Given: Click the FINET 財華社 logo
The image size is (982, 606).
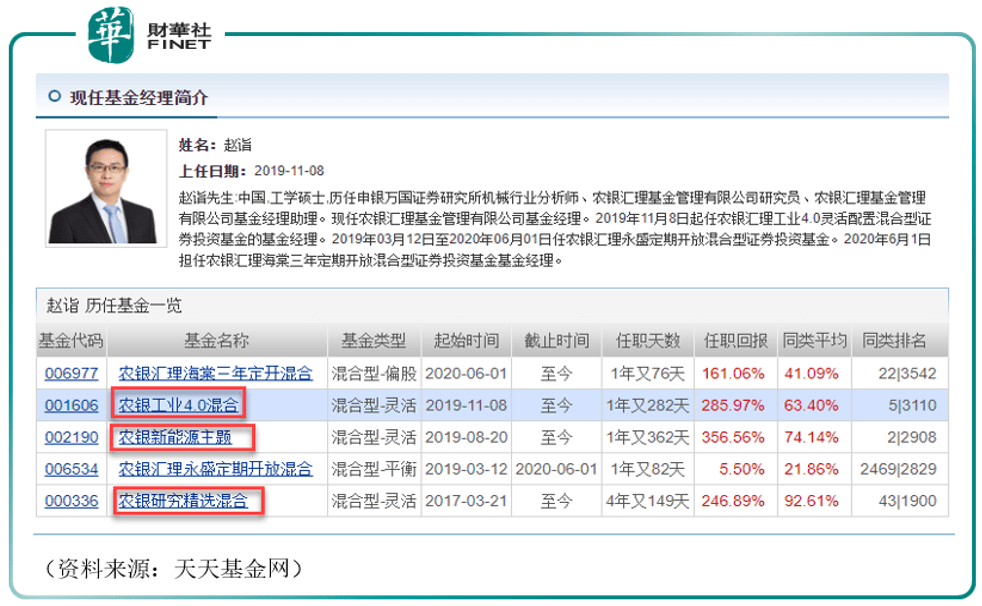Looking at the screenshot, I should [x=150, y=37].
